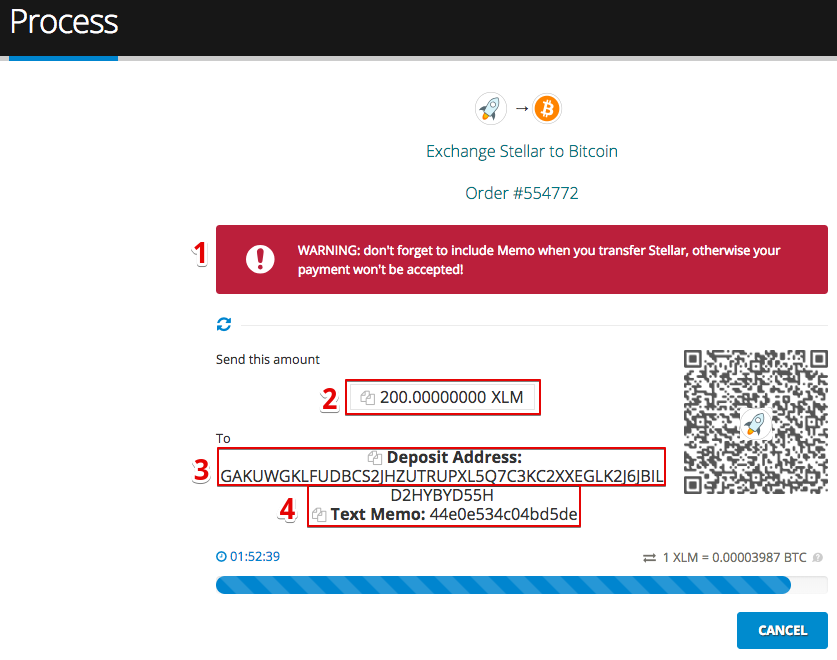The height and width of the screenshot is (660, 837).
Task: Click the 'Exchange Stellar to Bitcoin' heading
Action: click(x=522, y=152)
